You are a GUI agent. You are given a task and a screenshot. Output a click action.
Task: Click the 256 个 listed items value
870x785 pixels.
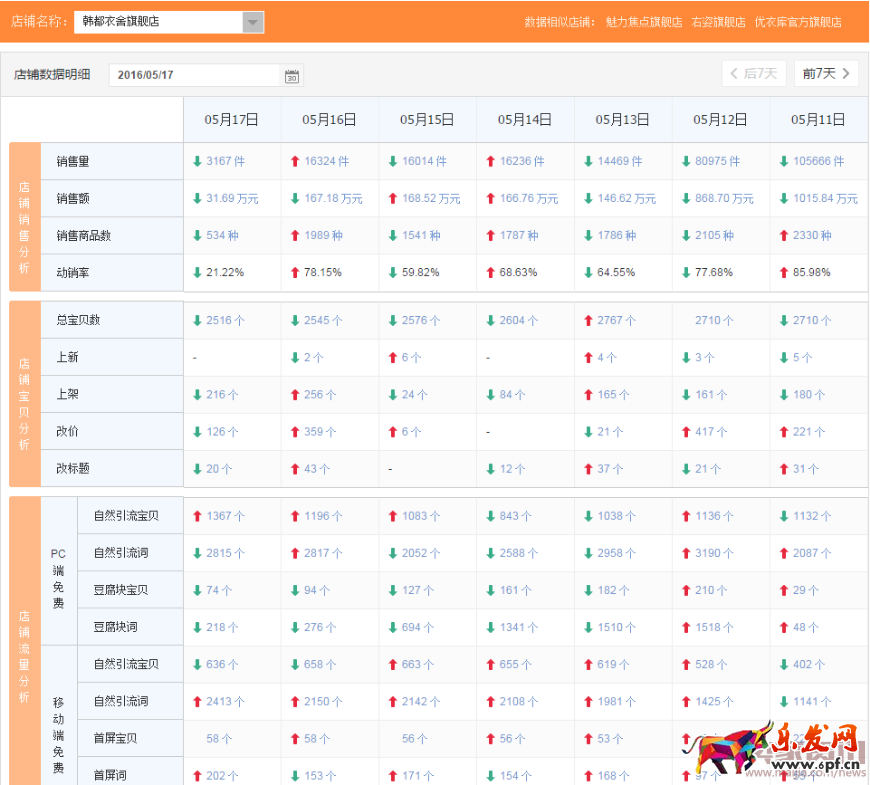coord(320,395)
